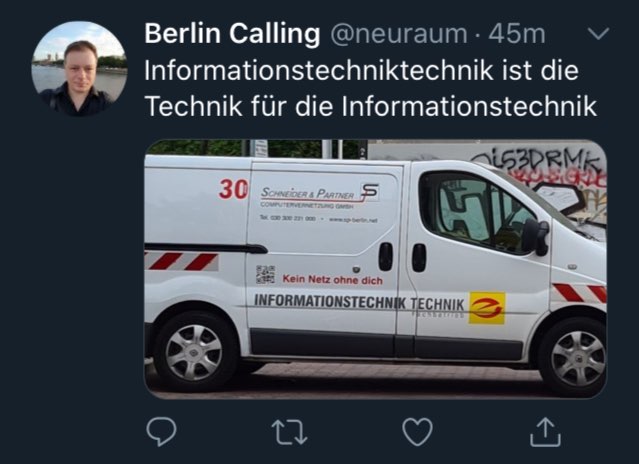
Task: Click the 45m timestamp of the tweet
Action: [516, 34]
